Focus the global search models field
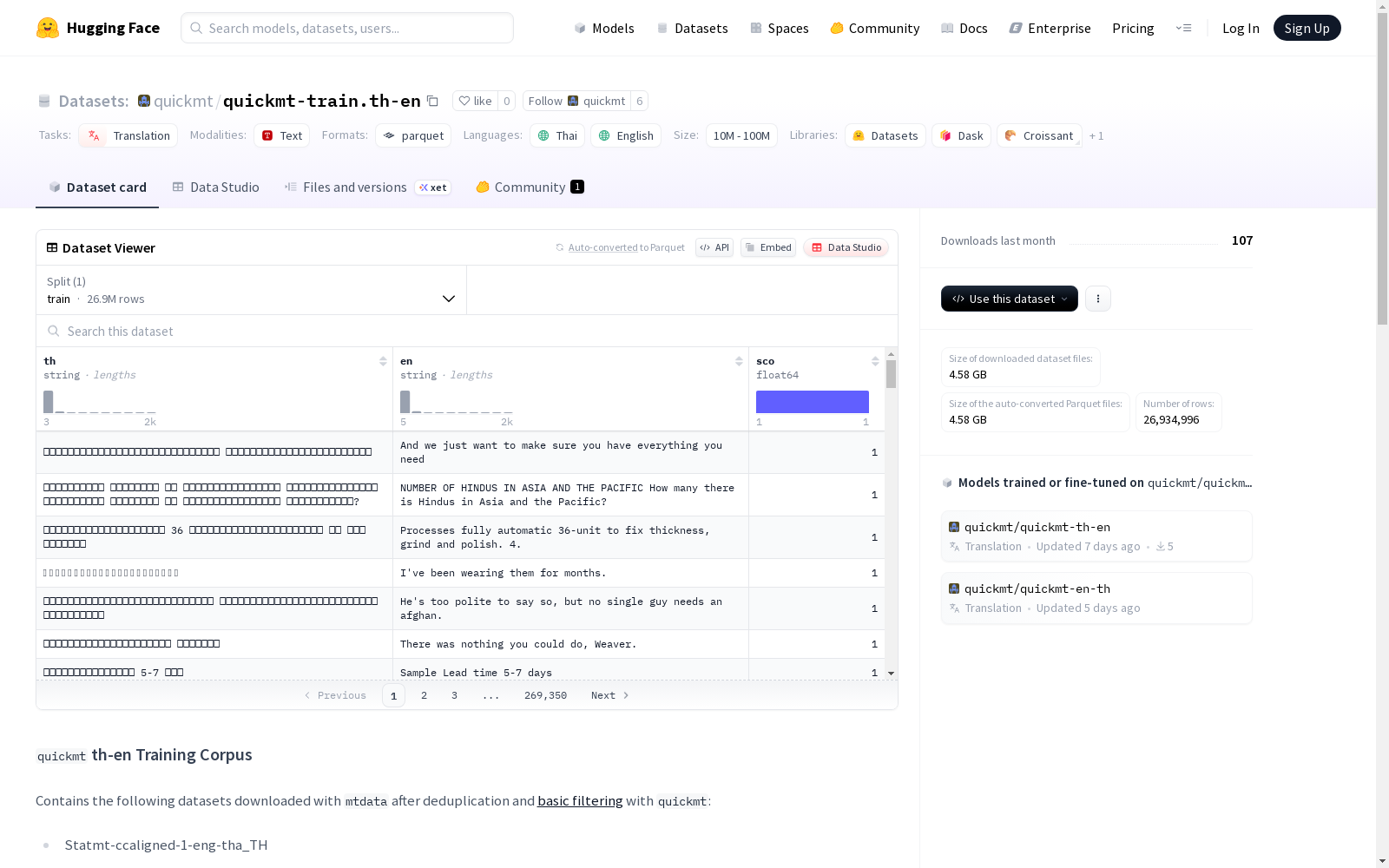The image size is (1389, 868). click(347, 28)
